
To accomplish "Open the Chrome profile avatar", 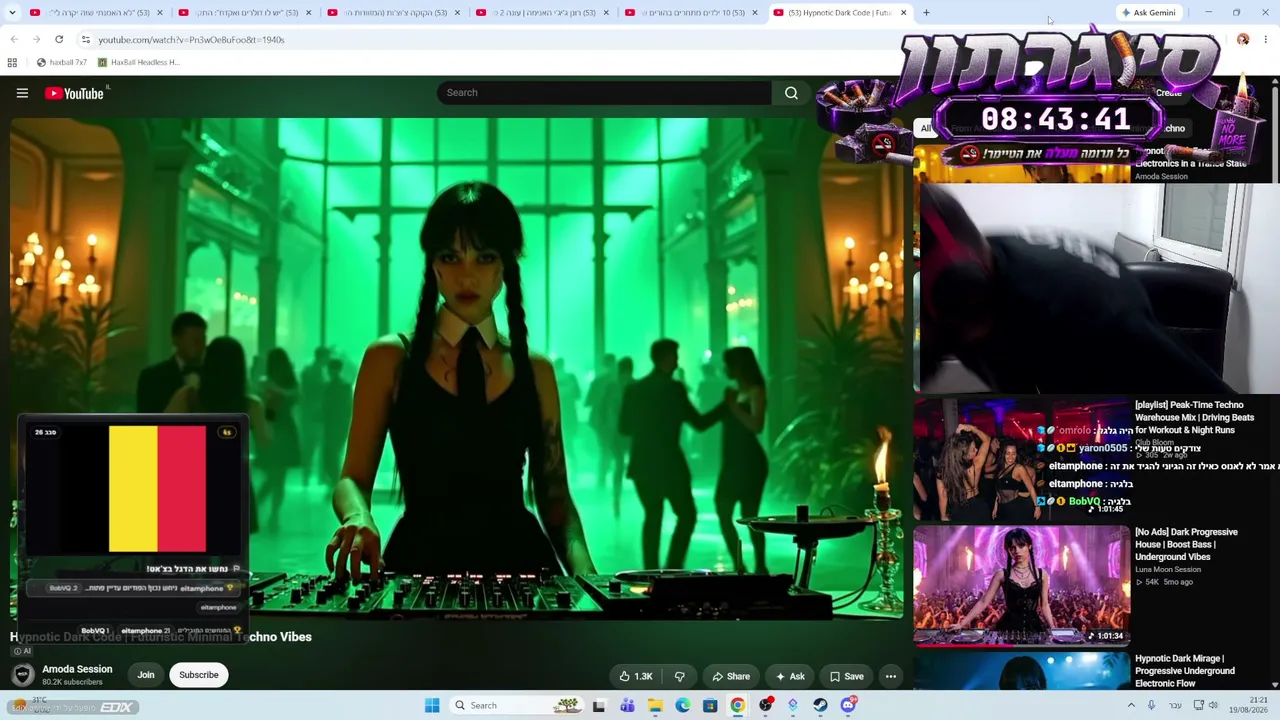I will click(x=1243, y=40).
